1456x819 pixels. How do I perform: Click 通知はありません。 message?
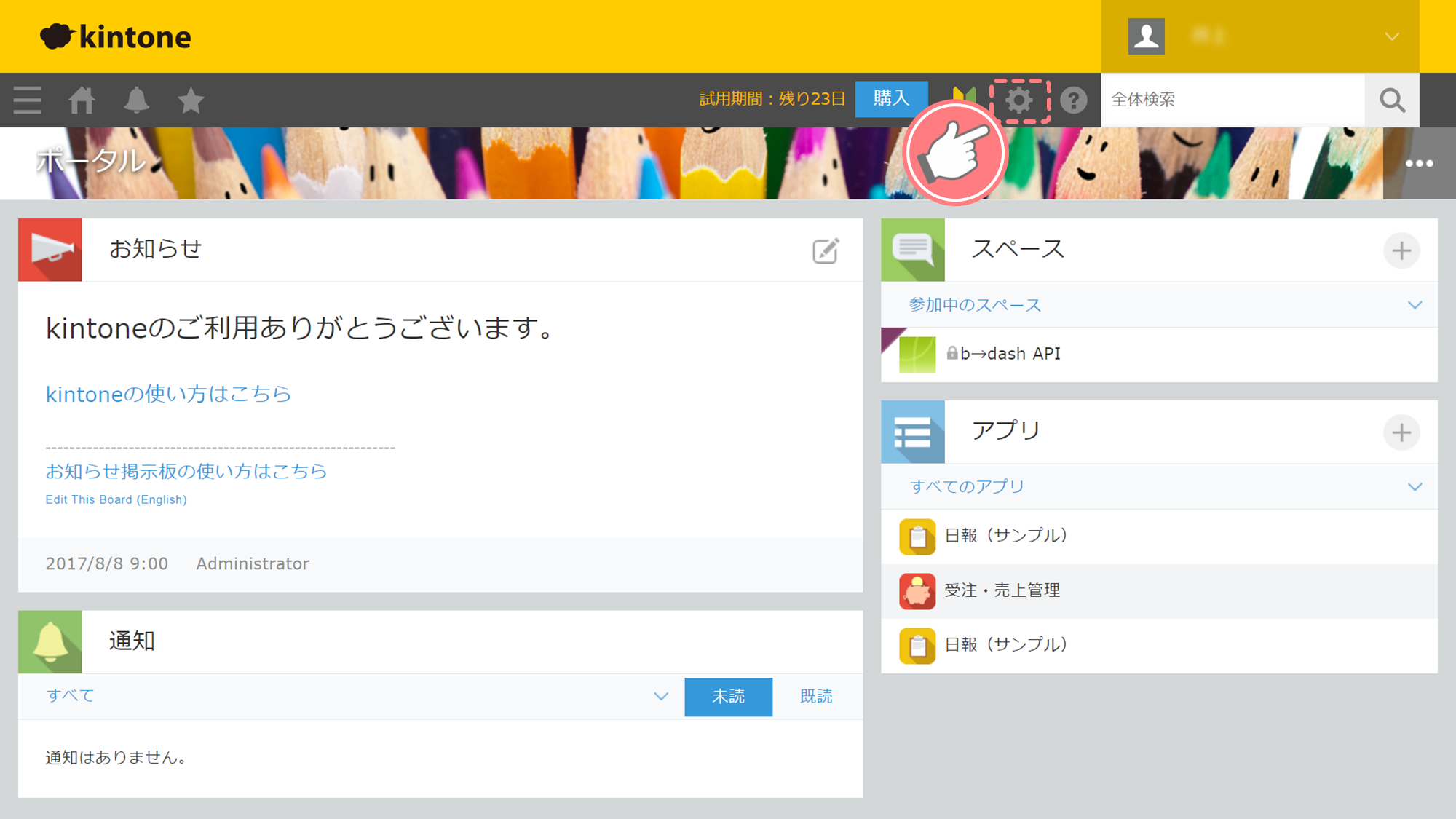click(x=116, y=758)
